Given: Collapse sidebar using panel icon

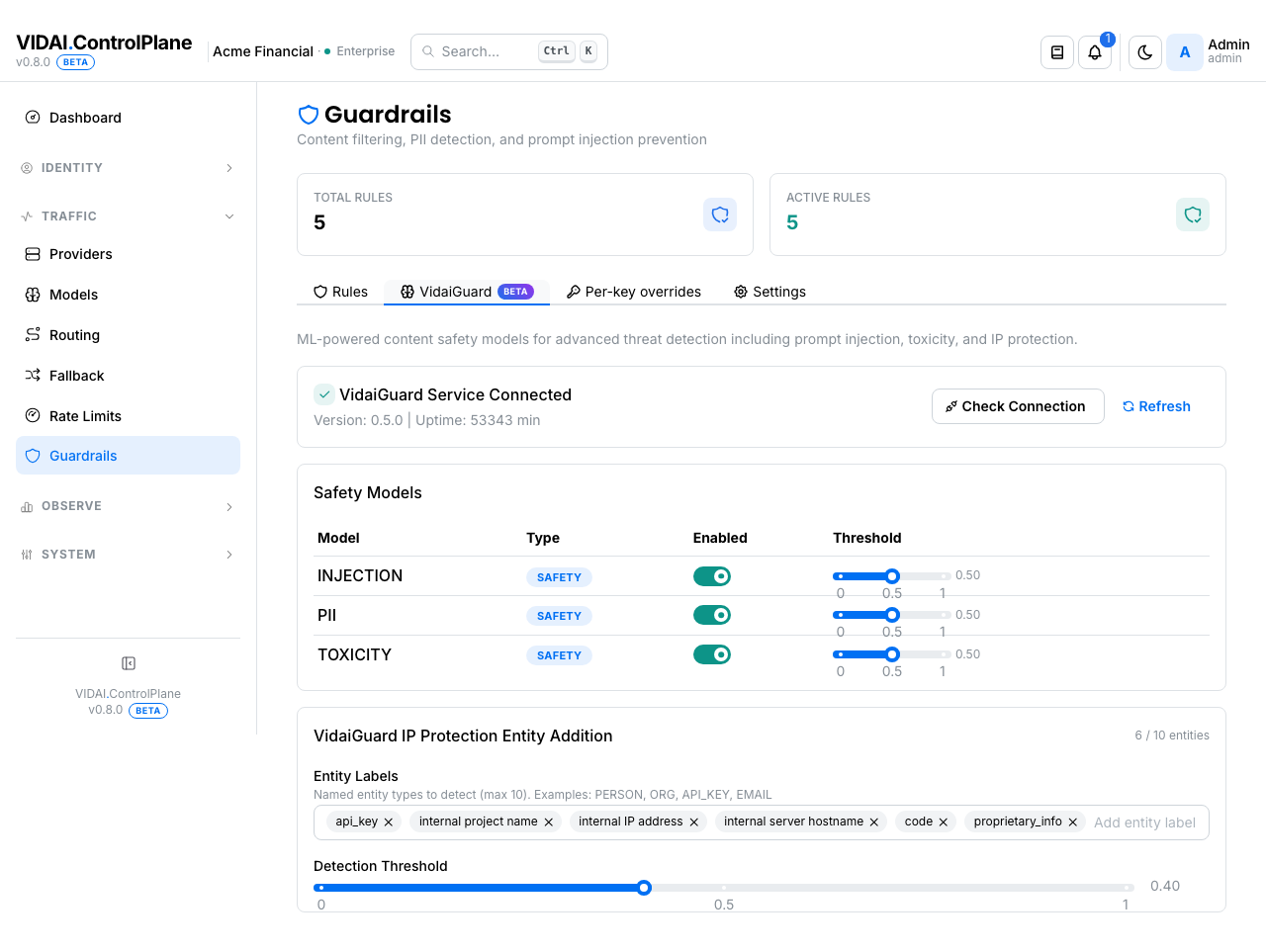Looking at the screenshot, I should pyautogui.click(x=129, y=663).
